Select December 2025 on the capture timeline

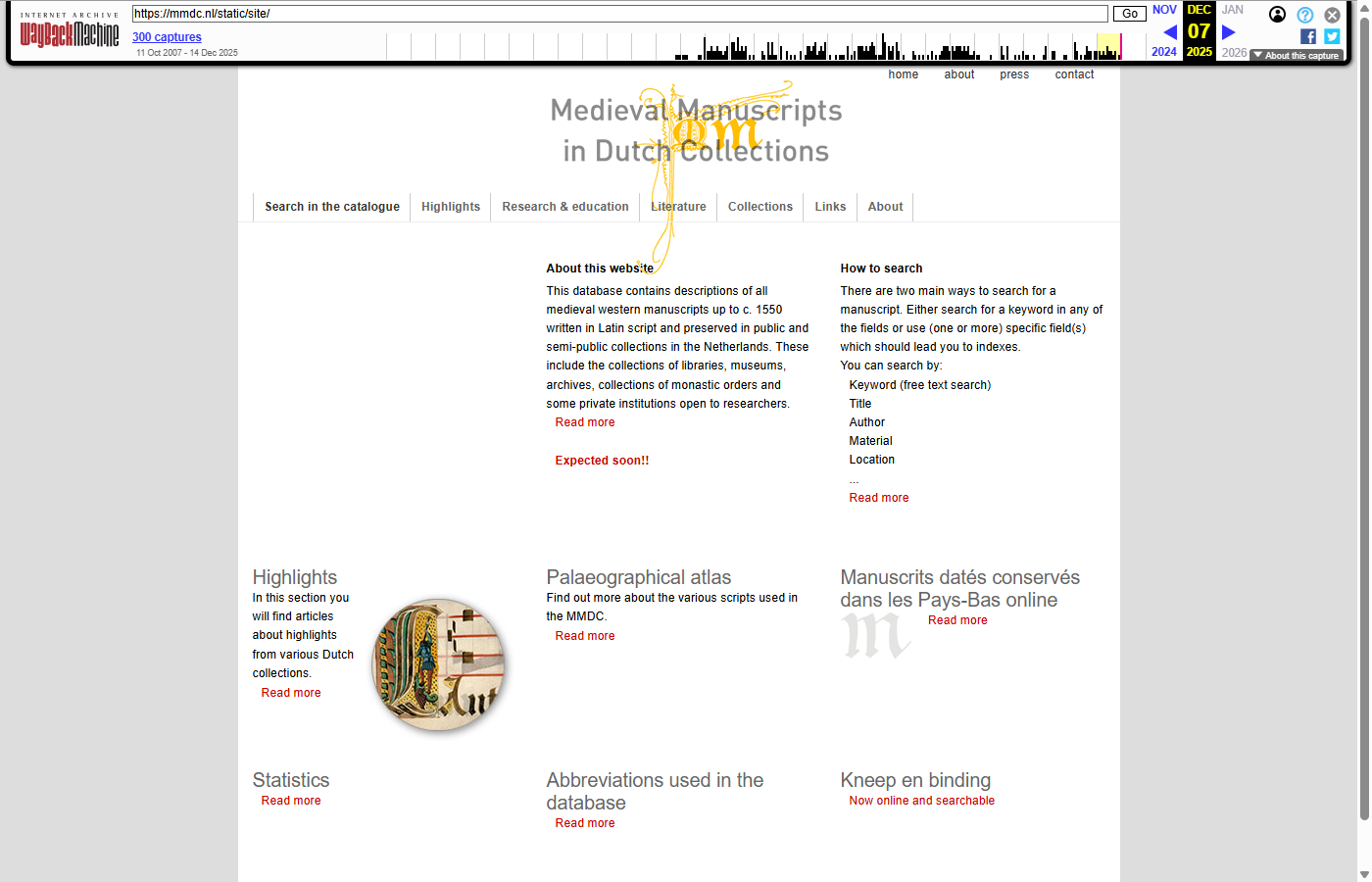[x=1108, y=45]
